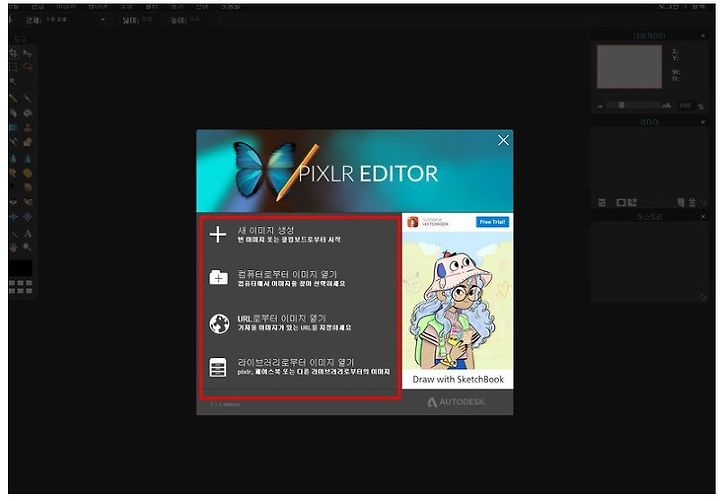
Task: Select the Crop tool
Action: [14, 53]
